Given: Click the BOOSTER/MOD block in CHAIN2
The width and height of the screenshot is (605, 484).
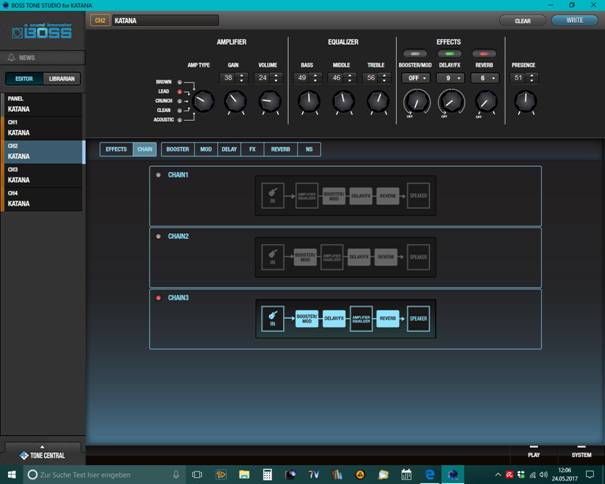Looking at the screenshot, I should tap(305, 257).
